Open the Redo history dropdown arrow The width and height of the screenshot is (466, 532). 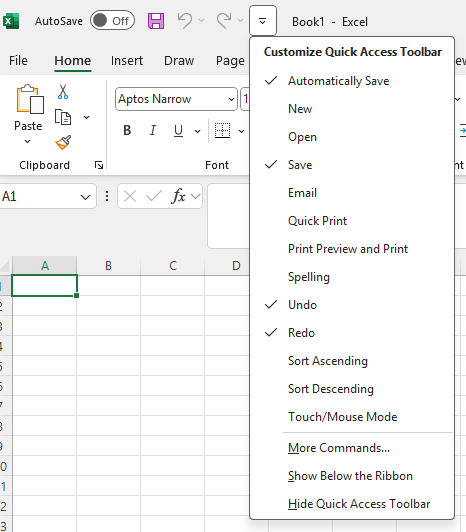[240, 21]
